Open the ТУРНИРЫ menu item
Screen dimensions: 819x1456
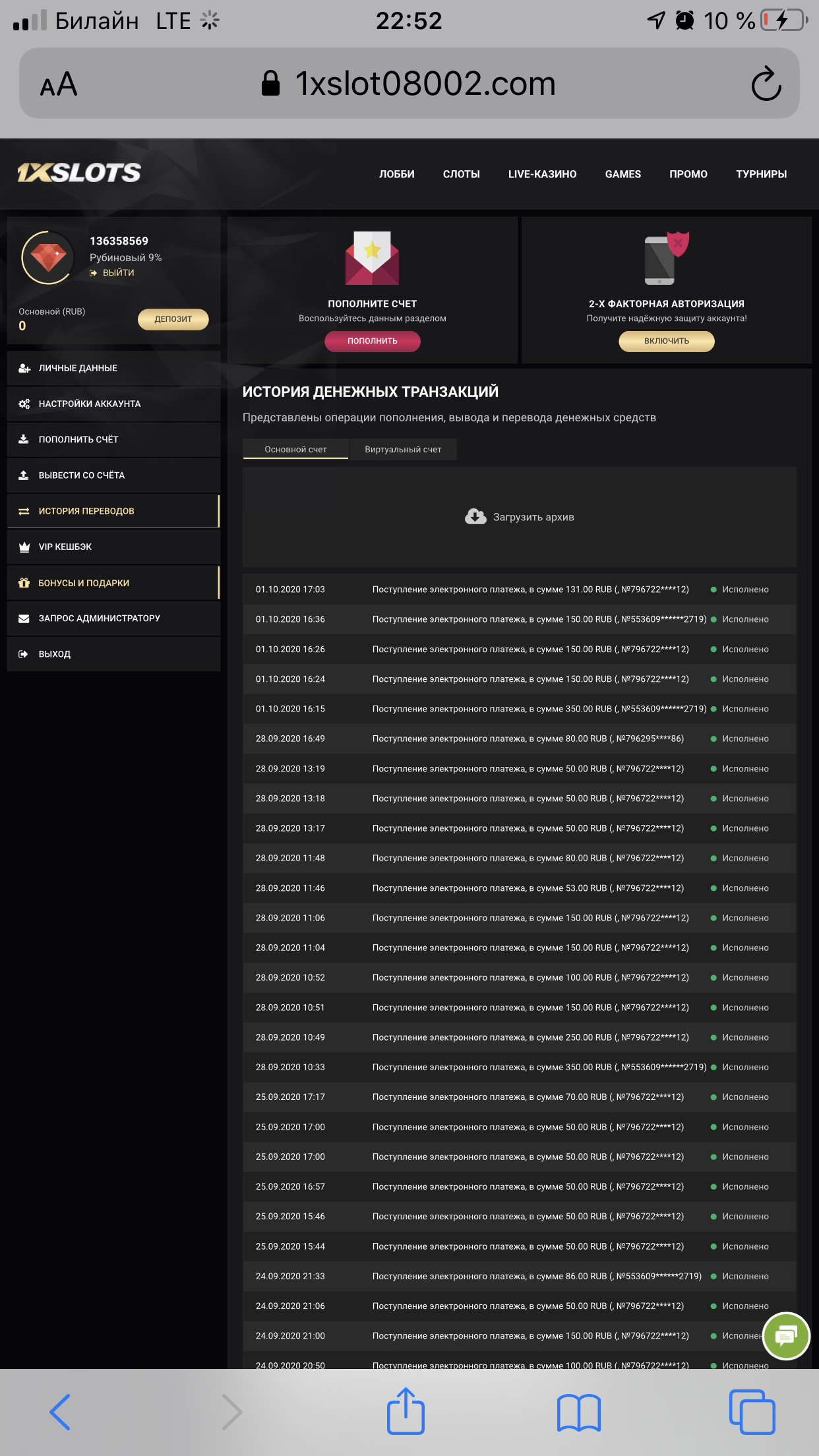point(761,174)
